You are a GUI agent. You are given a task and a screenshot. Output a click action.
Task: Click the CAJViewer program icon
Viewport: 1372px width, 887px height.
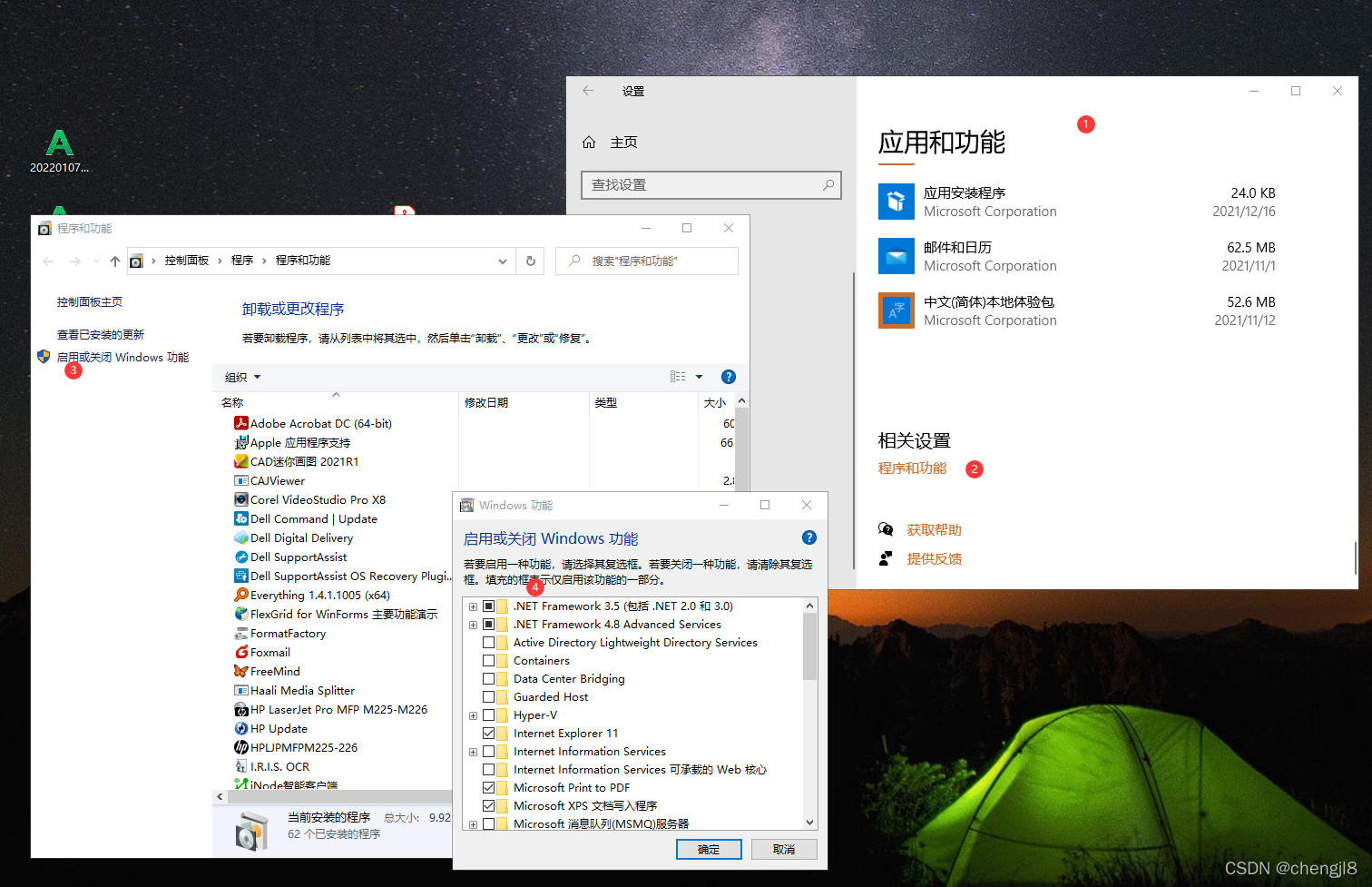tap(241, 480)
